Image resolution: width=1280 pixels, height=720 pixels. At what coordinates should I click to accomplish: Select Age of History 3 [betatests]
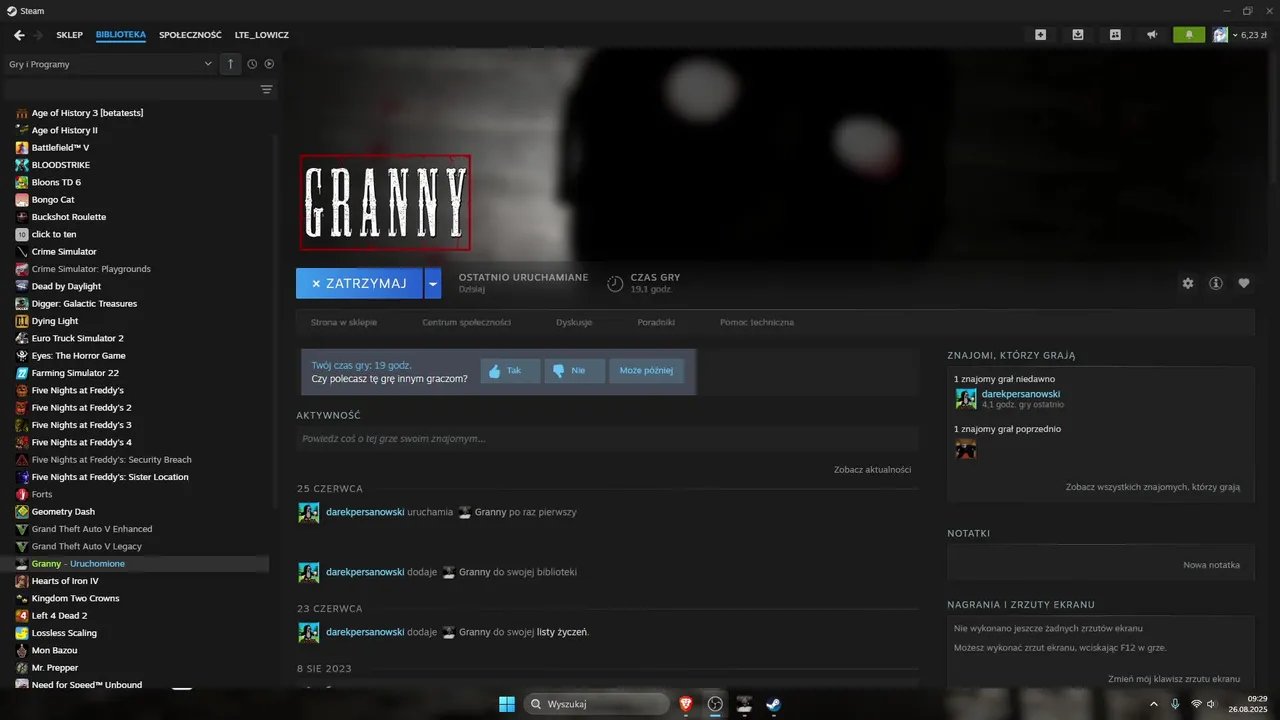click(87, 113)
